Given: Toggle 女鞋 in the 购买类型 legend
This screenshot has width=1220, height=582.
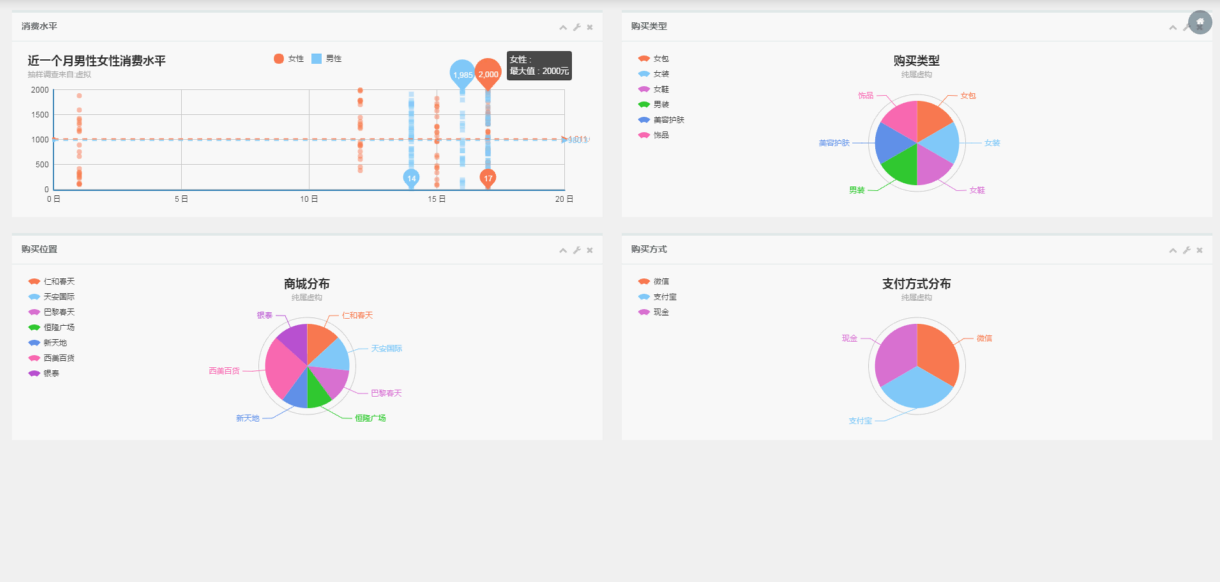Looking at the screenshot, I should (x=654, y=89).
